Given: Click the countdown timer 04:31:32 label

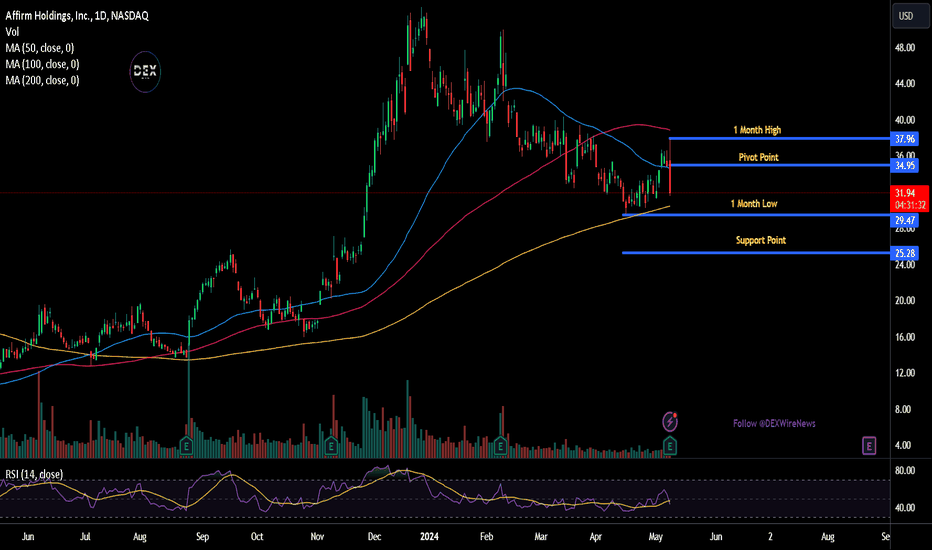Looking at the screenshot, I should 910,205.
